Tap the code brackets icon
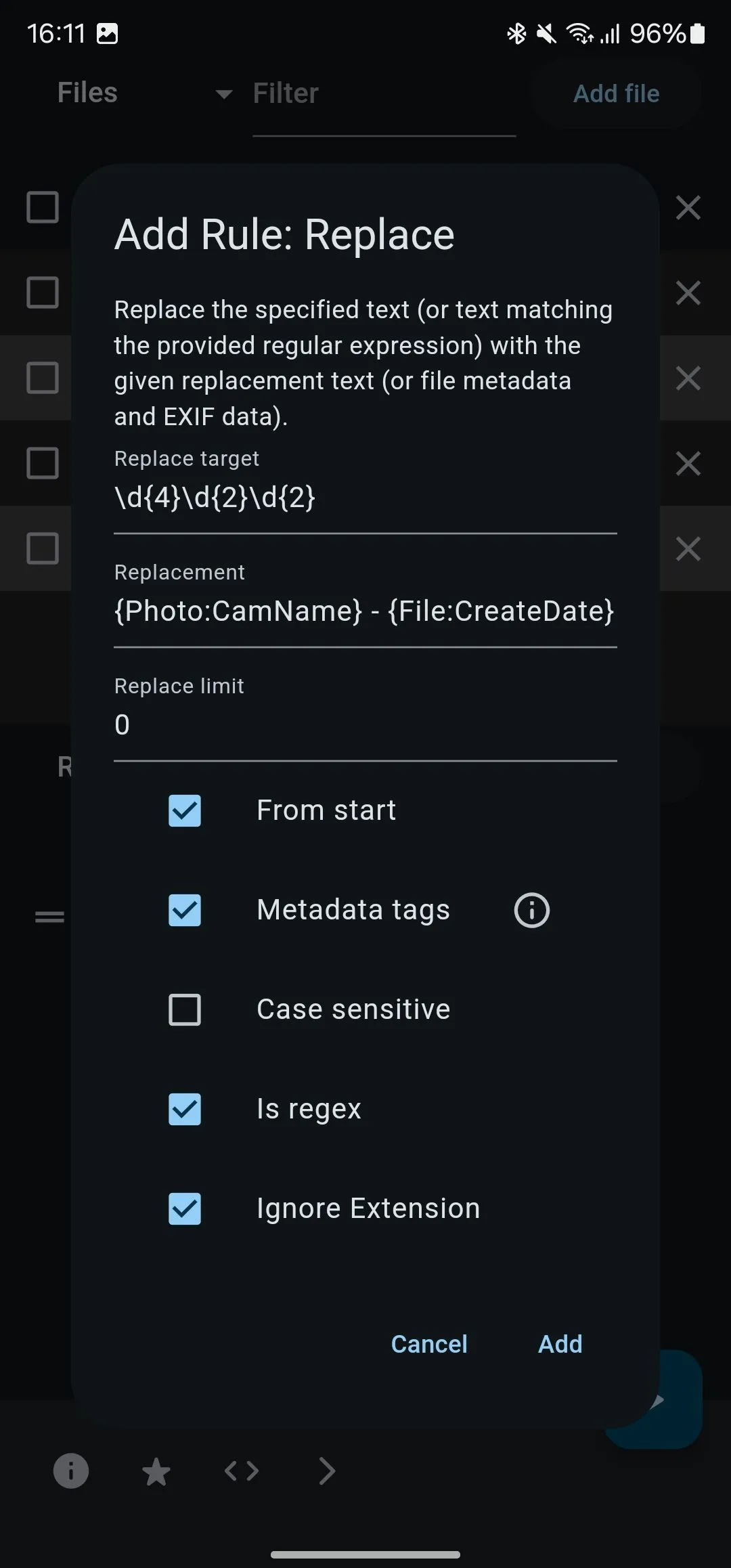Screen dimensions: 731x1568 pos(242,1471)
